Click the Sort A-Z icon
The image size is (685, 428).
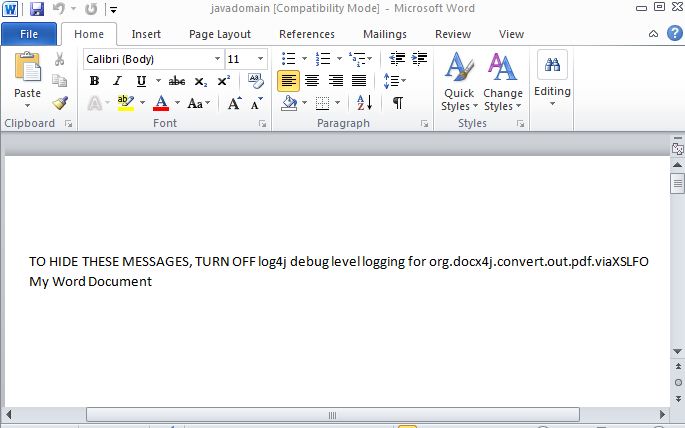point(364,103)
